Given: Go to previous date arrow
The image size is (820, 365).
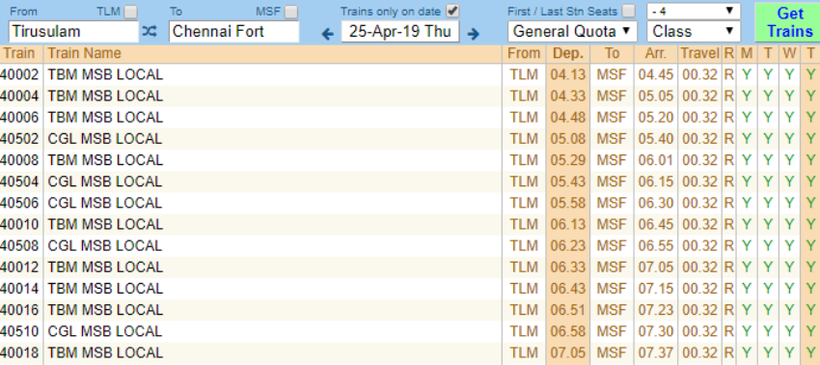Looking at the screenshot, I should [x=327, y=35].
